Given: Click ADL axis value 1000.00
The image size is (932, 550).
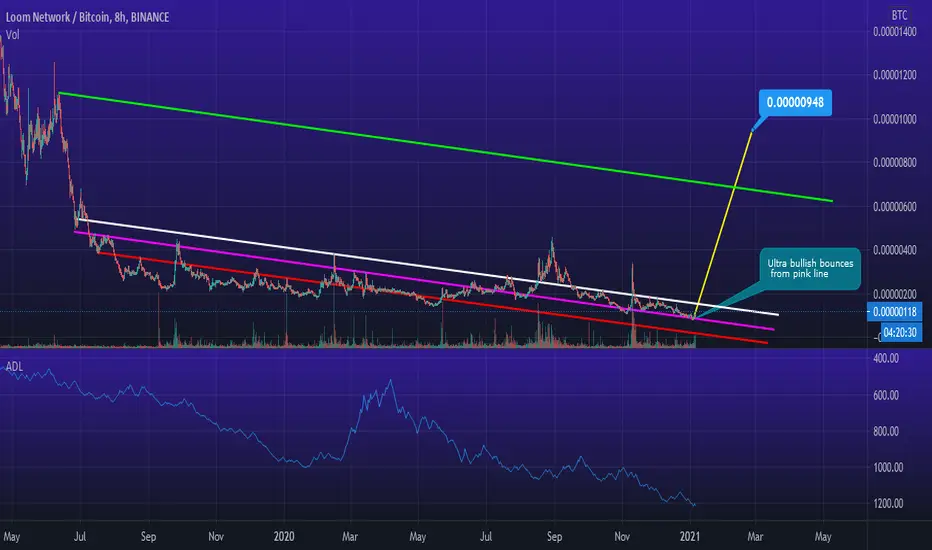Looking at the screenshot, I should point(888,468).
